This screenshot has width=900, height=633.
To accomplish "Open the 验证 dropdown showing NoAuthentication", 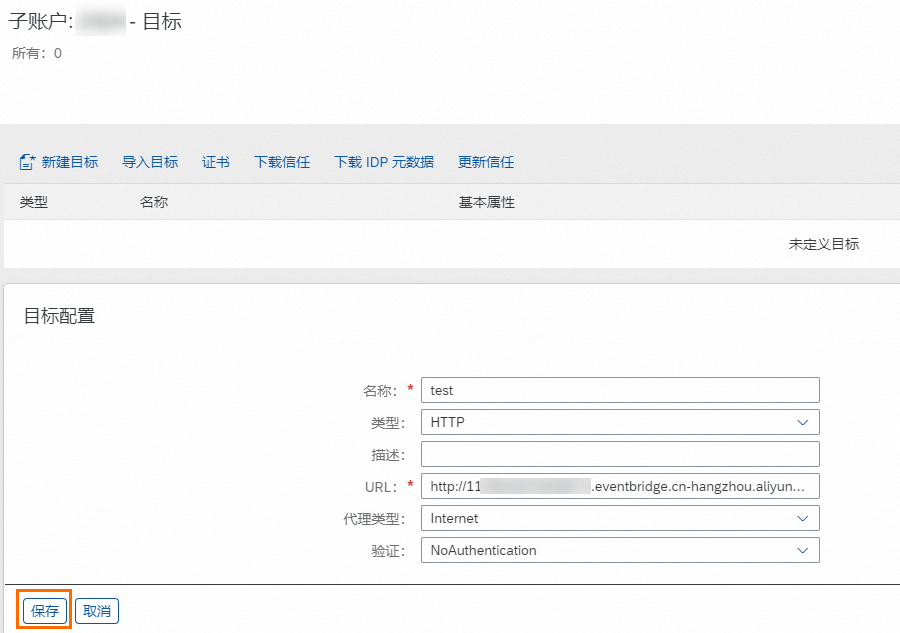I will (x=620, y=550).
